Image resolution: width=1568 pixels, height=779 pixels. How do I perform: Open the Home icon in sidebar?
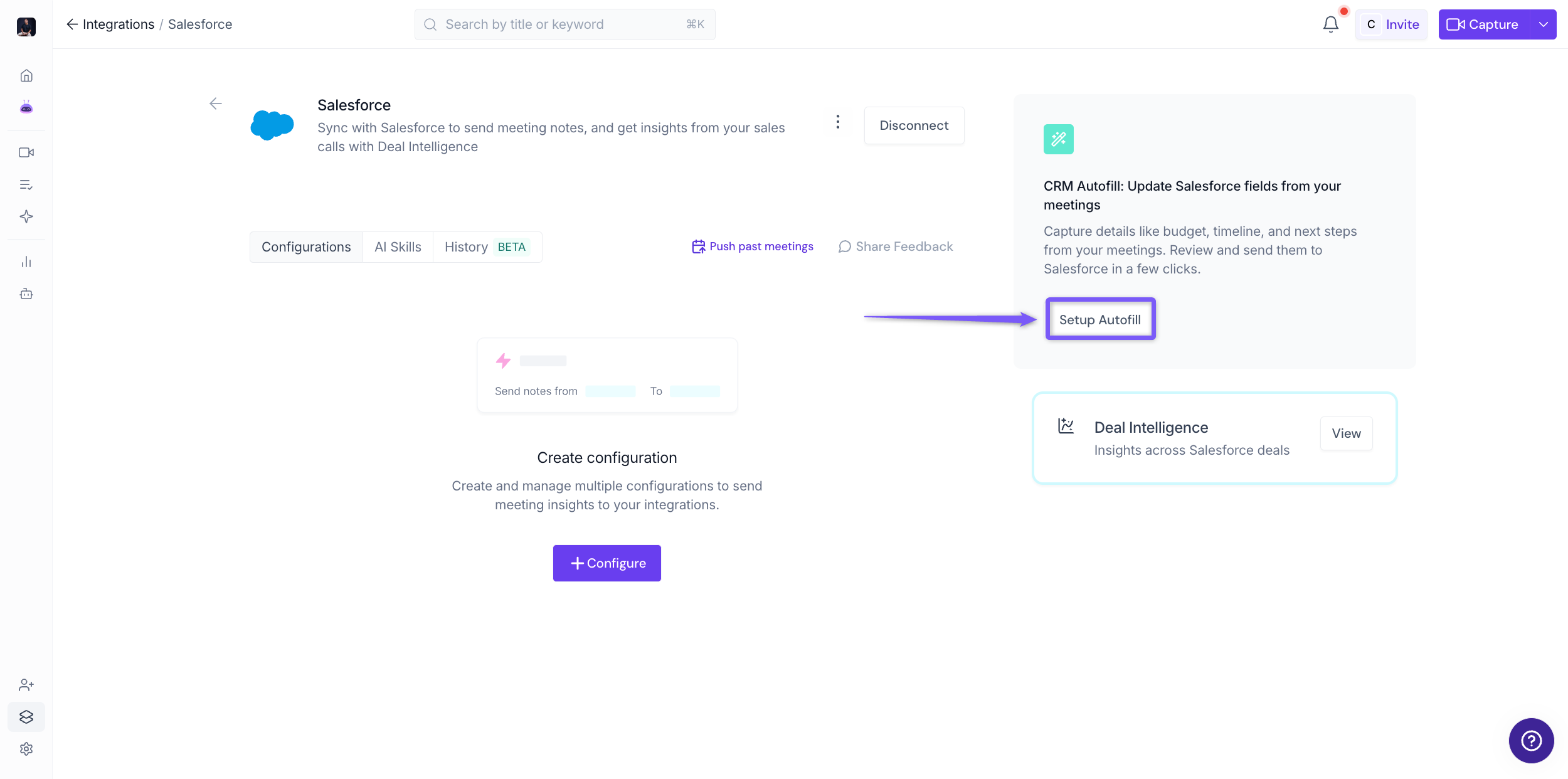click(x=26, y=76)
